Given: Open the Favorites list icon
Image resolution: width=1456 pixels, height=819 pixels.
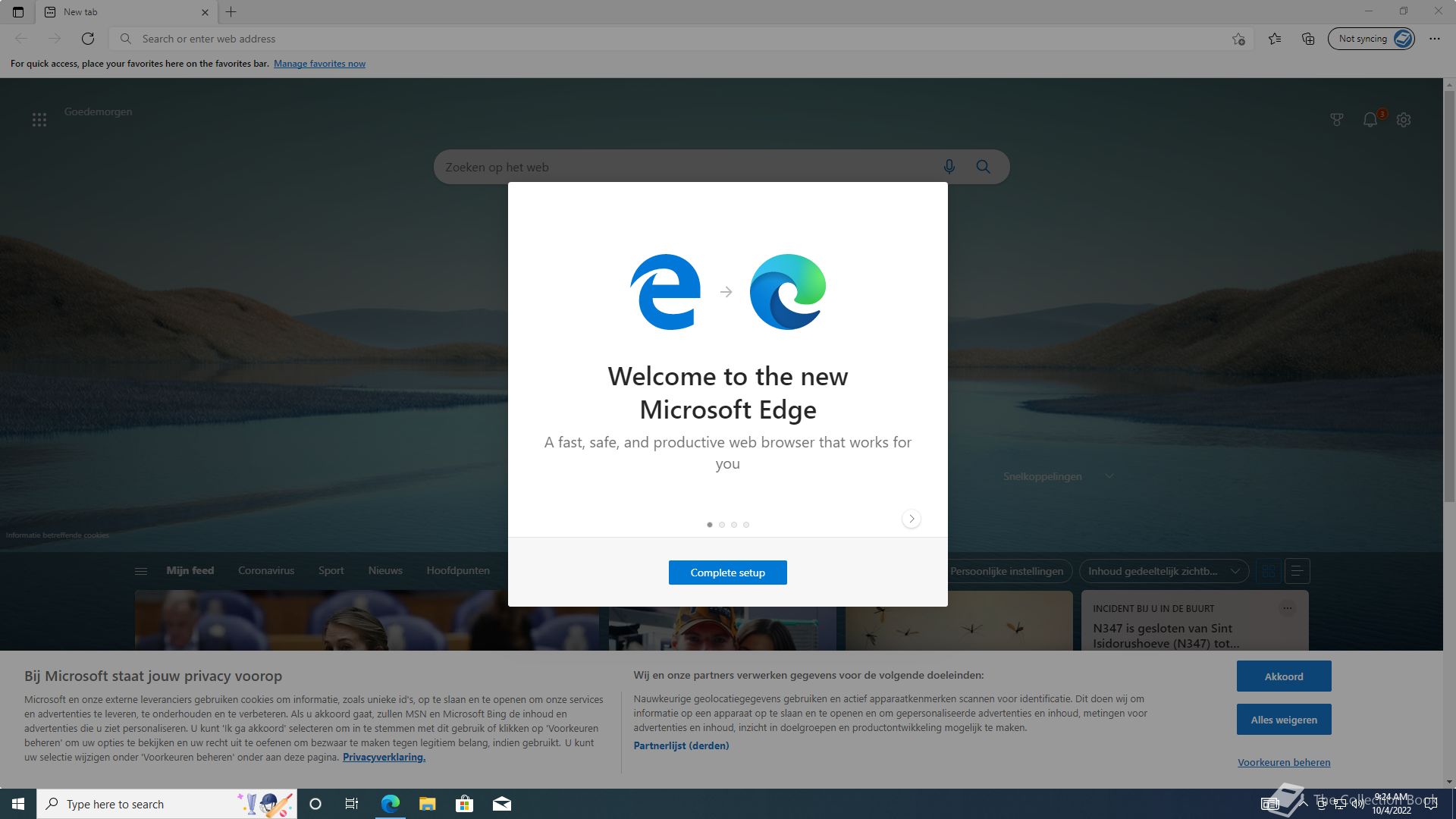Looking at the screenshot, I should tap(1275, 39).
